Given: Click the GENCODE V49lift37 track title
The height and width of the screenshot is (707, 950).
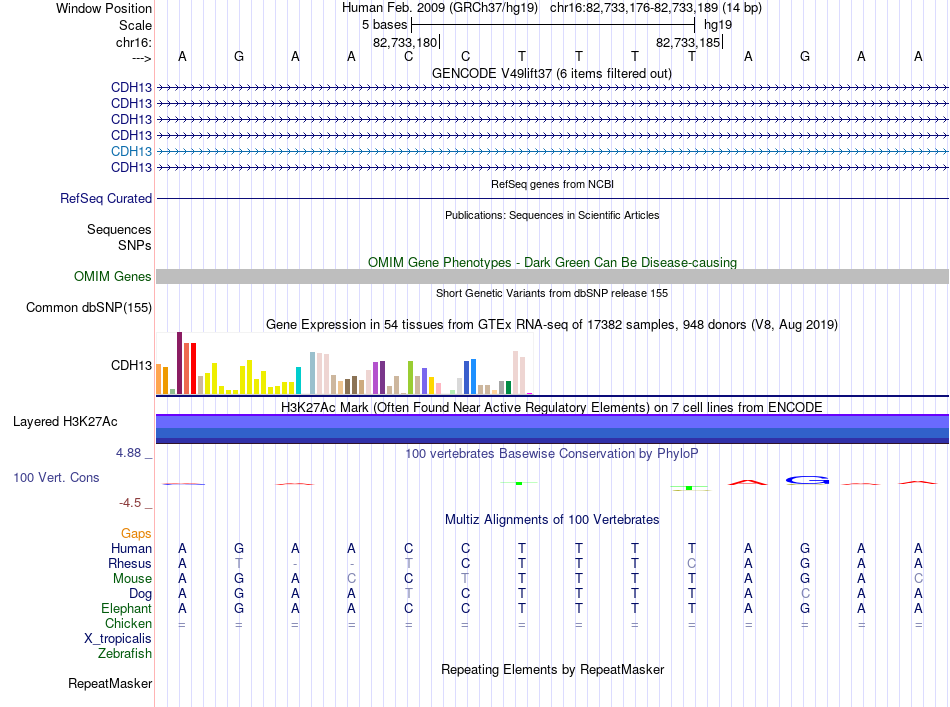Looking at the screenshot, I should point(551,73).
